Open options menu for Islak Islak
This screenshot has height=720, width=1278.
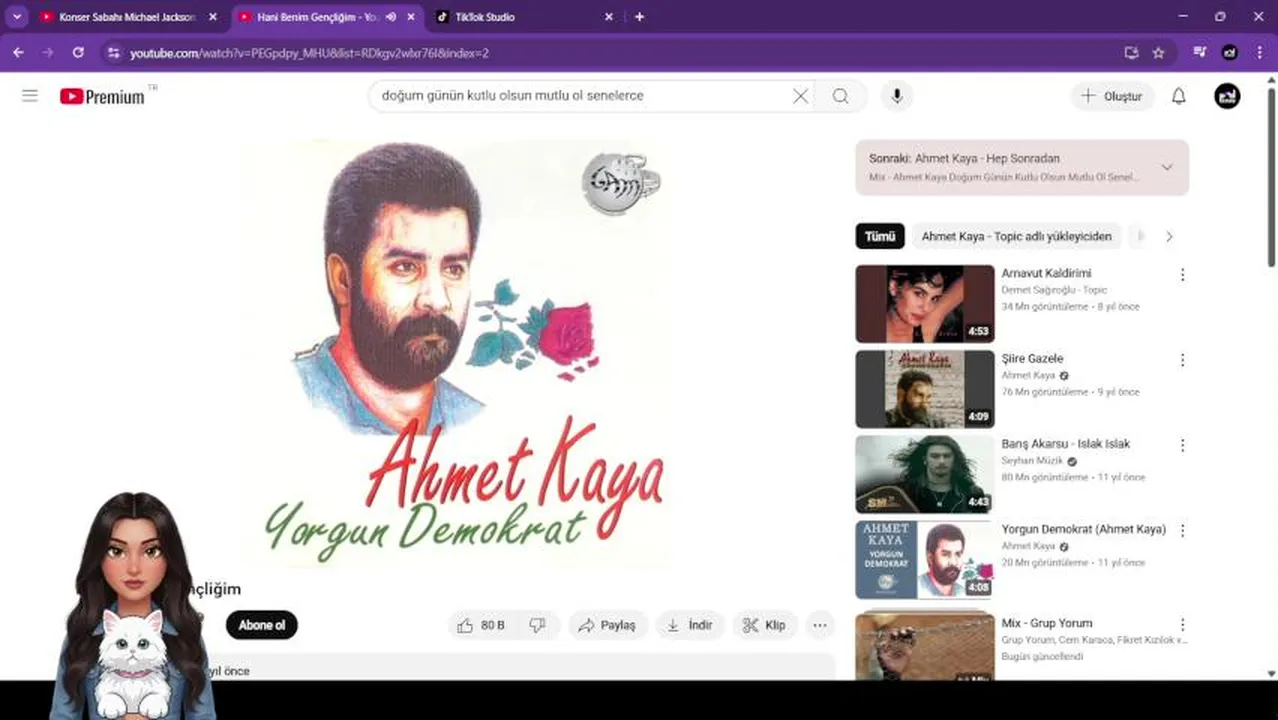pos(1182,445)
